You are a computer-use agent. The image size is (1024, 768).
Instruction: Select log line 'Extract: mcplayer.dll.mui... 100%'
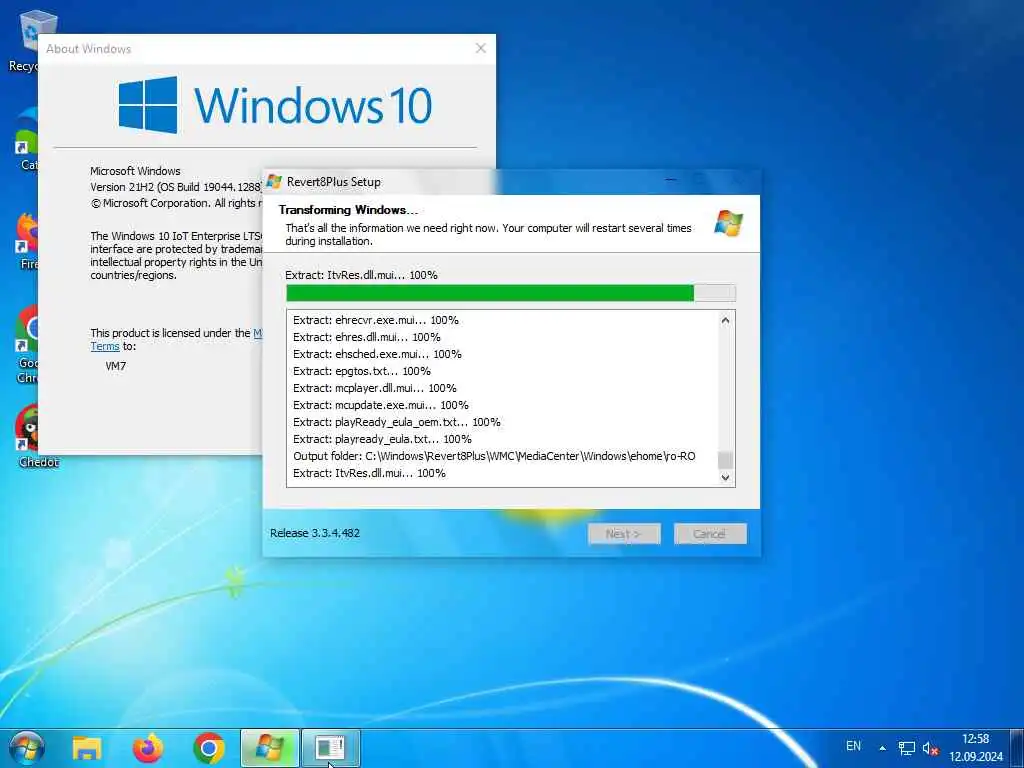tap(374, 388)
